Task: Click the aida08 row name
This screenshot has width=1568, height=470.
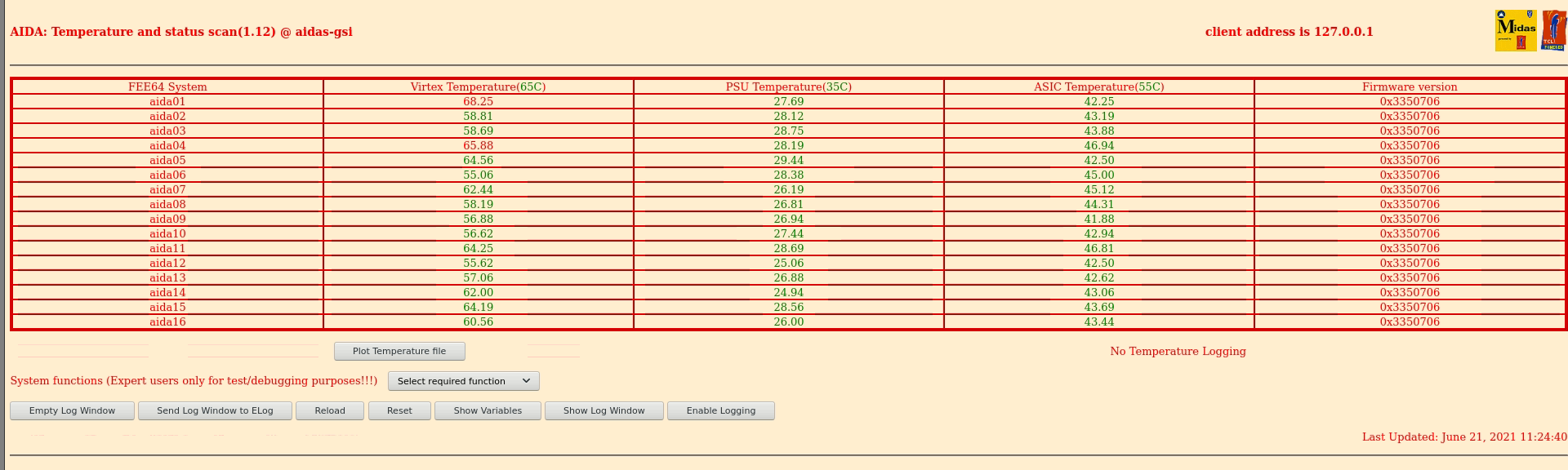Action: (167, 205)
